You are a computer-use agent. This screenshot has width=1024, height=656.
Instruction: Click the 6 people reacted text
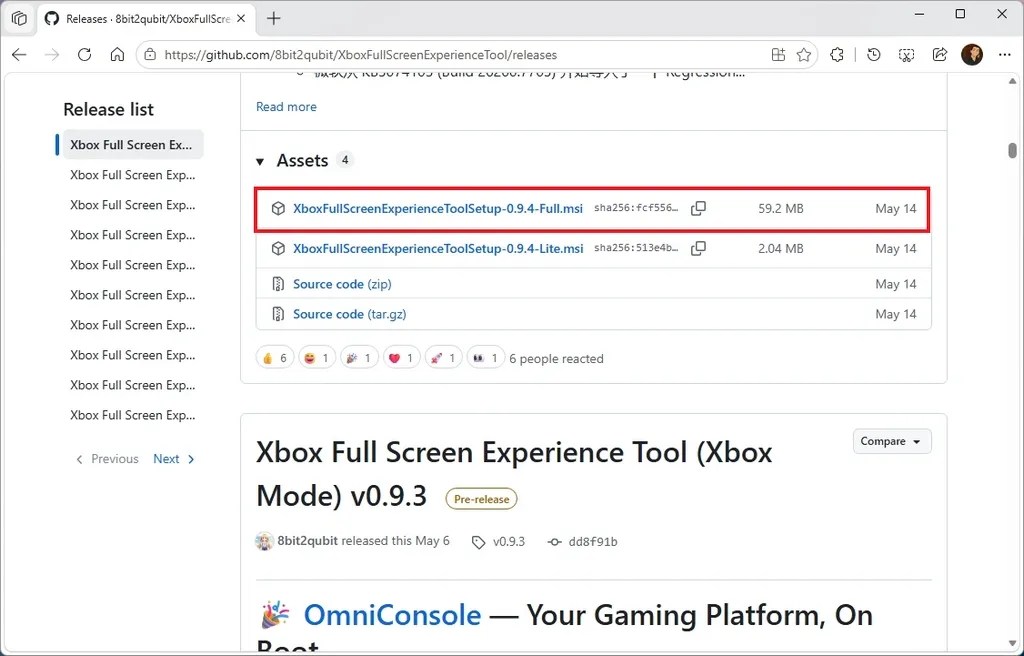(556, 358)
